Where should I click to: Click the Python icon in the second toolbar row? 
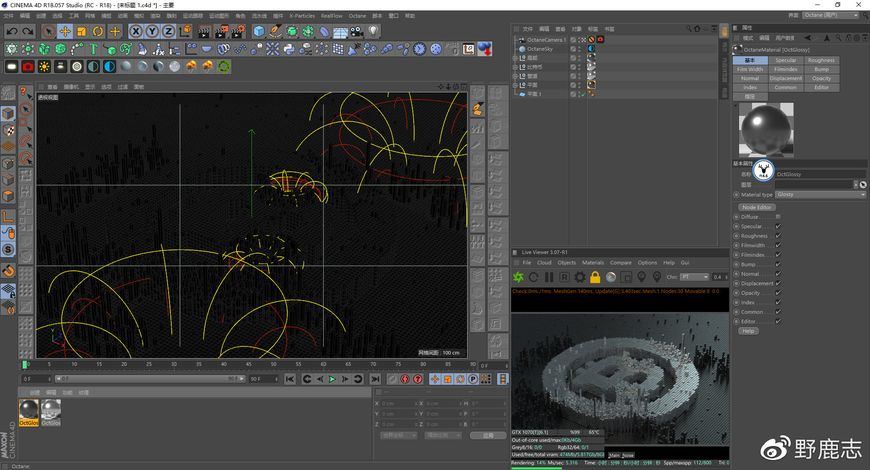(x=289, y=49)
